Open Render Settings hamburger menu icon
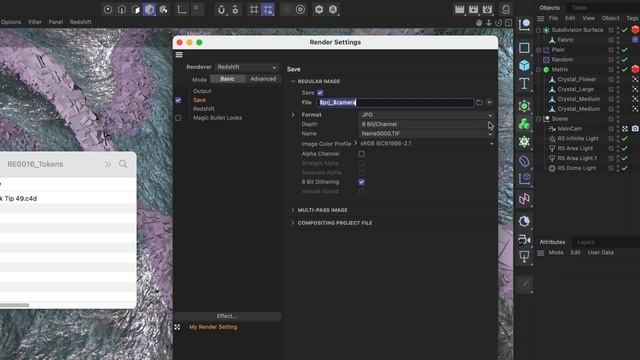Screen dimensions: 640x360 click(x=179, y=55)
